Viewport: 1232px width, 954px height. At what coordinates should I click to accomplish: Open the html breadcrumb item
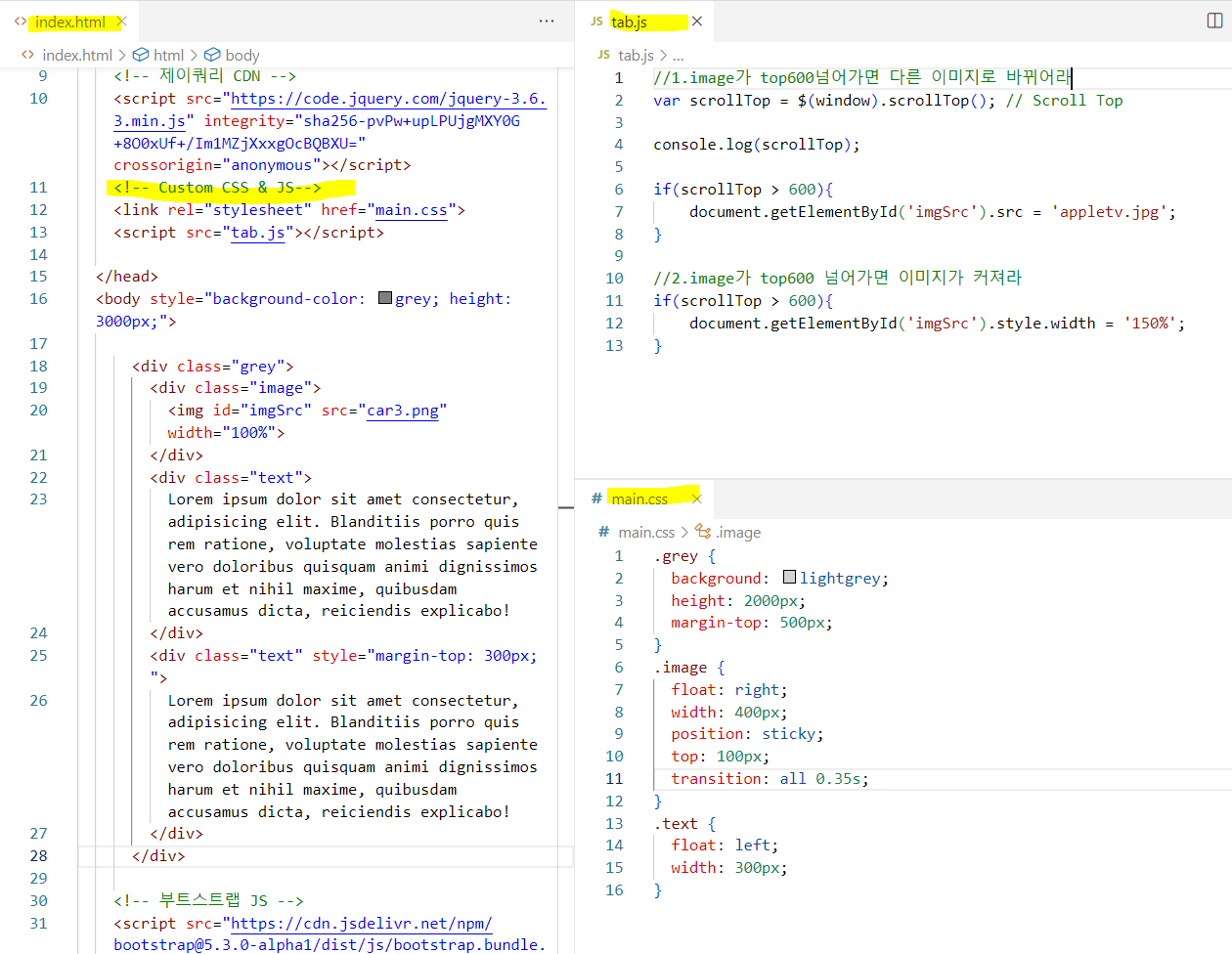pos(168,55)
